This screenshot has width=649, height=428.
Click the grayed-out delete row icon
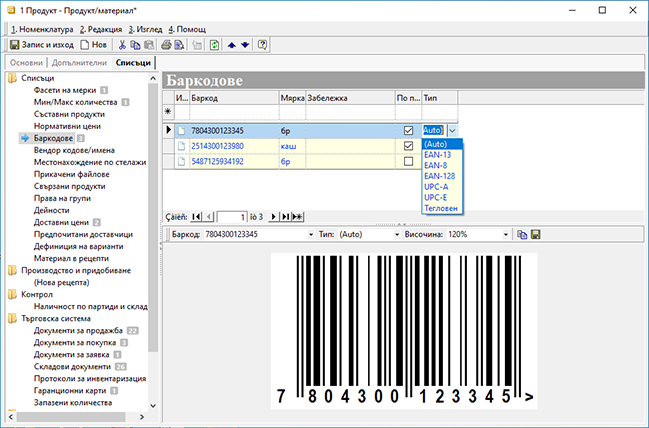[x=197, y=45]
